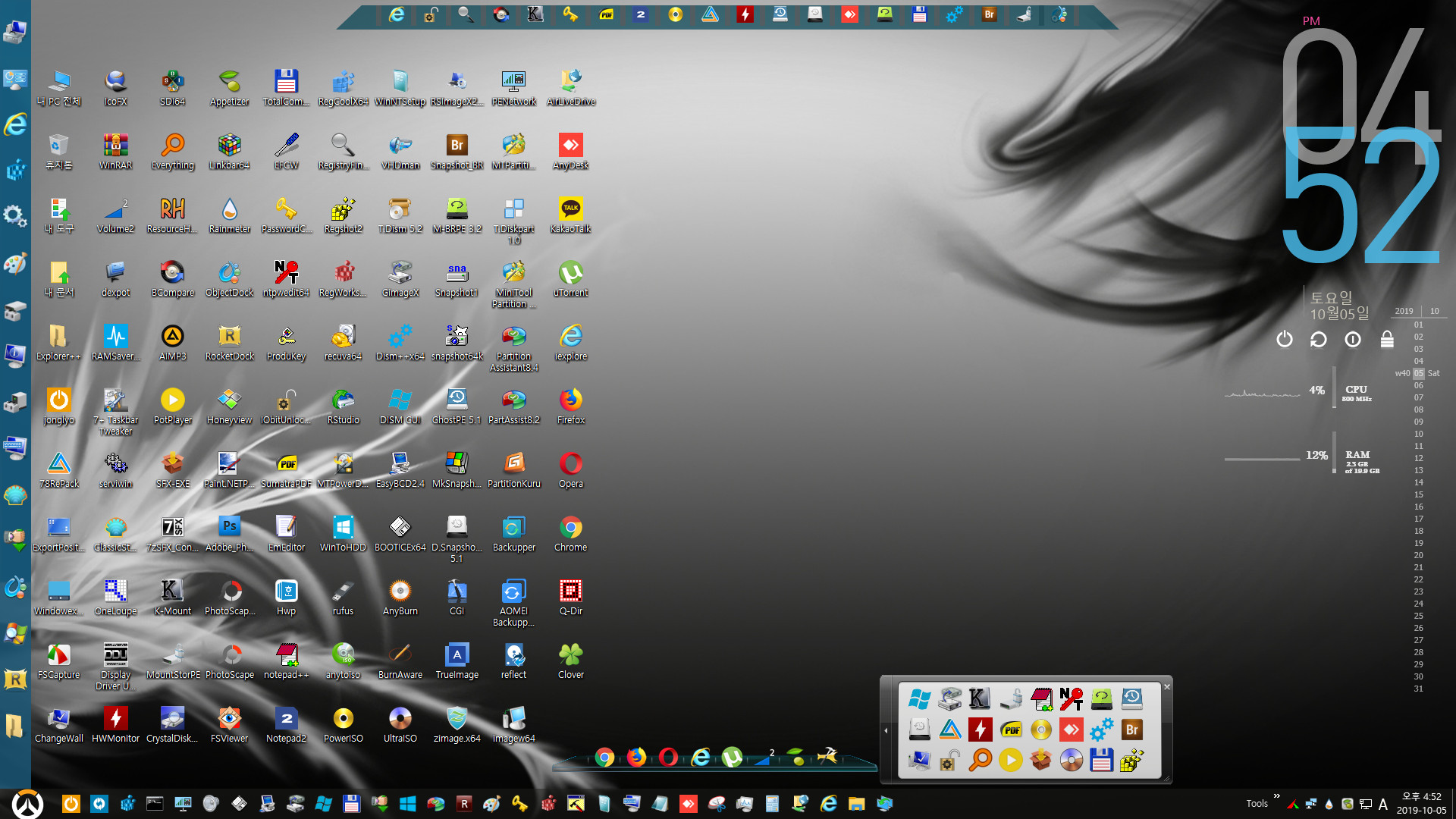The image size is (1456, 819).
Task: Click the Rainmeter restart arrow button
Action: pyautogui.click(x=1318, y=339)
